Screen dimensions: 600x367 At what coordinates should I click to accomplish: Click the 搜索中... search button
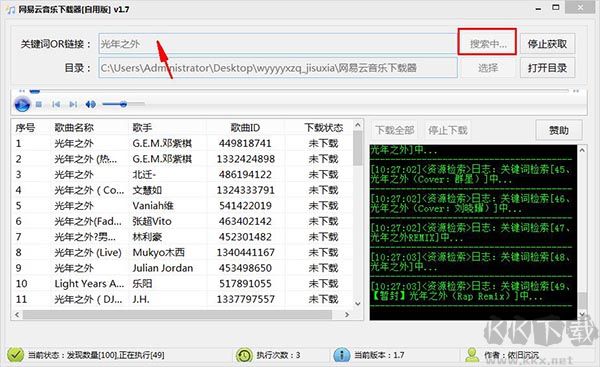tap(488, 44)
